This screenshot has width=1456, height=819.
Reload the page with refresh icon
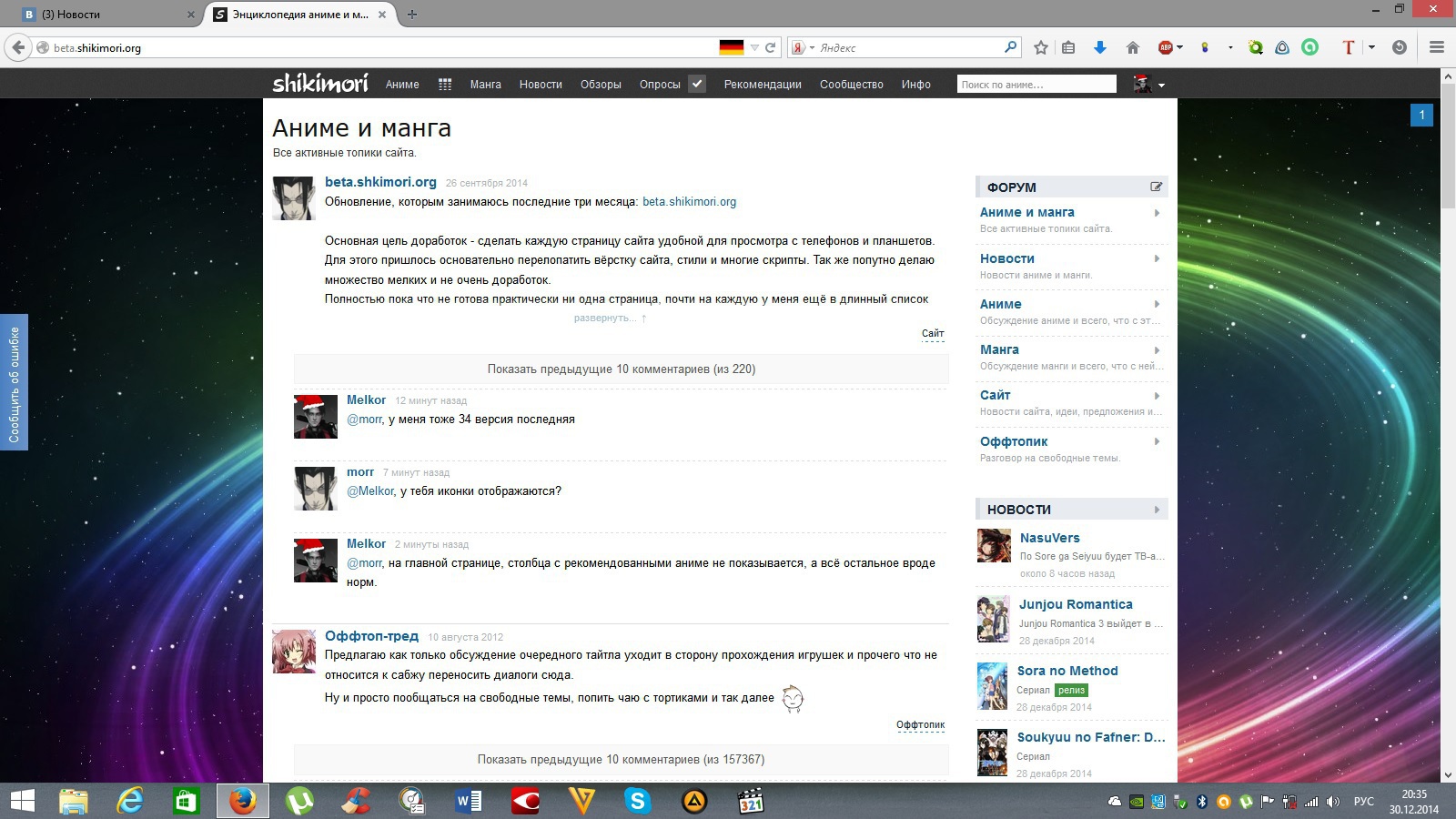[x=771, y=47]
